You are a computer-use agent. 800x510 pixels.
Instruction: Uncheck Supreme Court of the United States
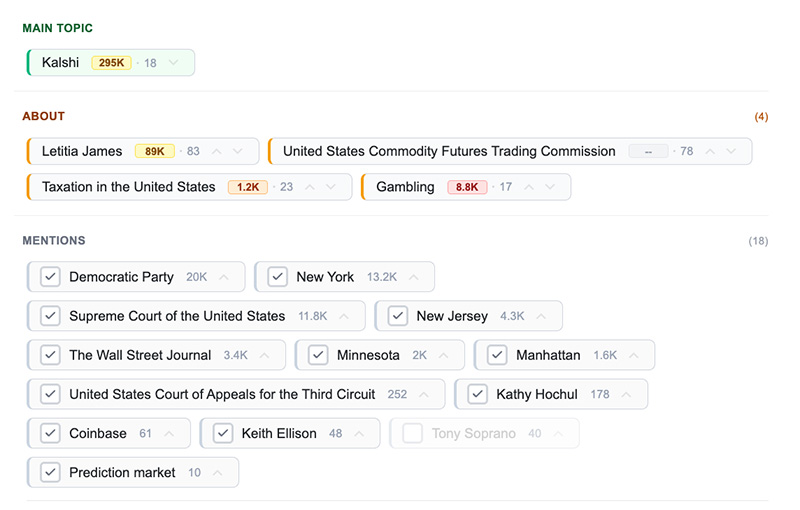[x=50, y=316]
